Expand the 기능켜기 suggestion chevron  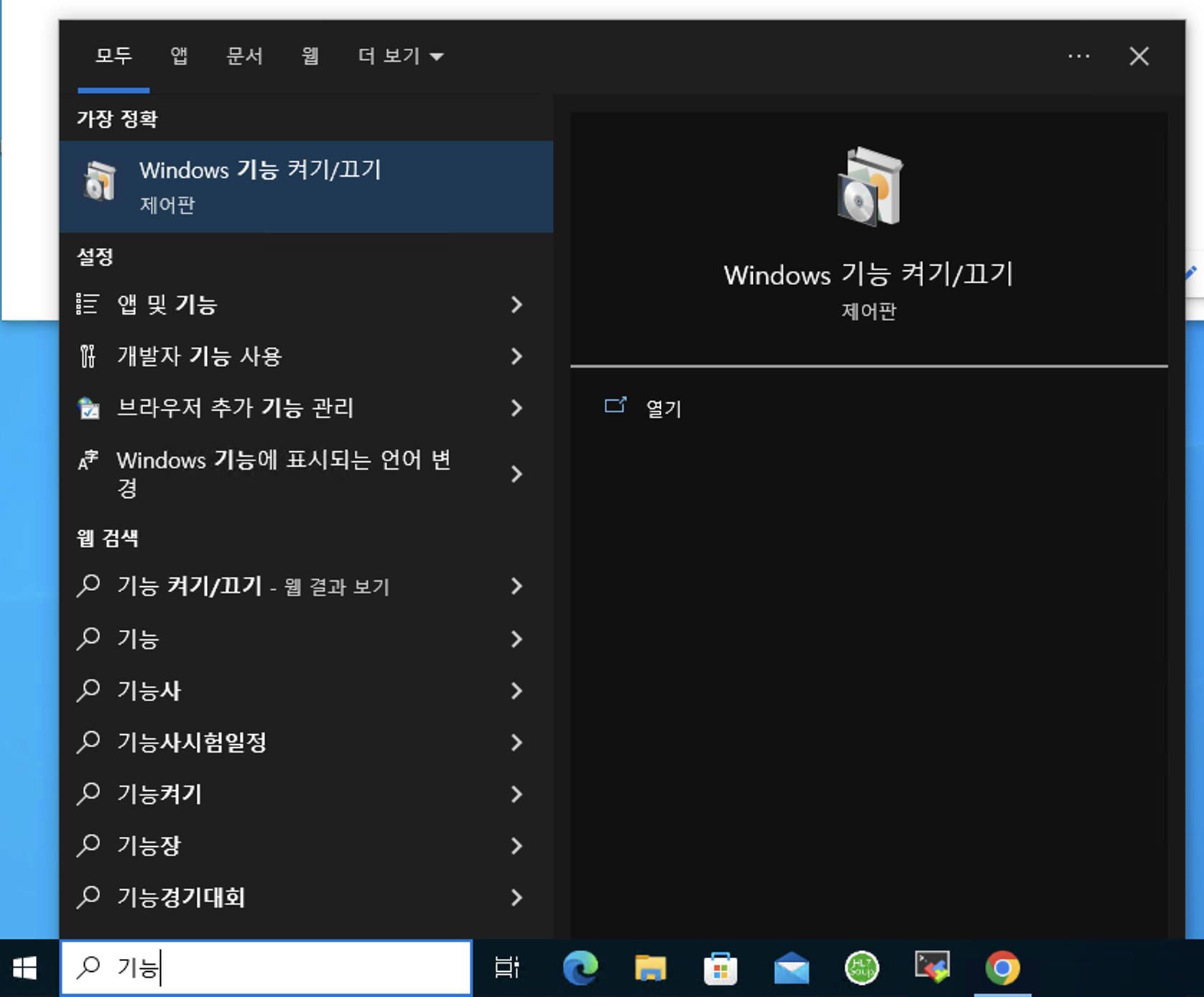[517, 794]
